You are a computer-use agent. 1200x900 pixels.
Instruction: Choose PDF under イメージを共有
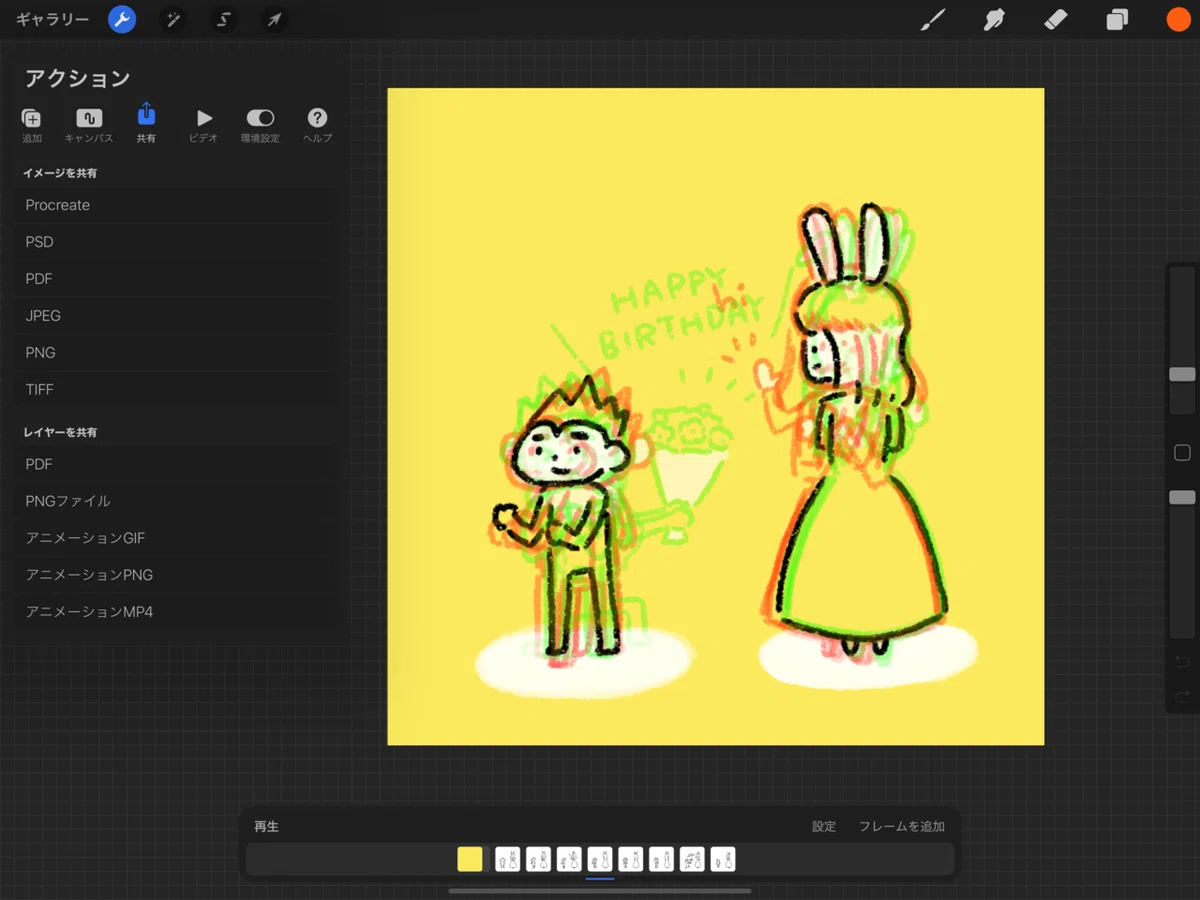[175, 279]
